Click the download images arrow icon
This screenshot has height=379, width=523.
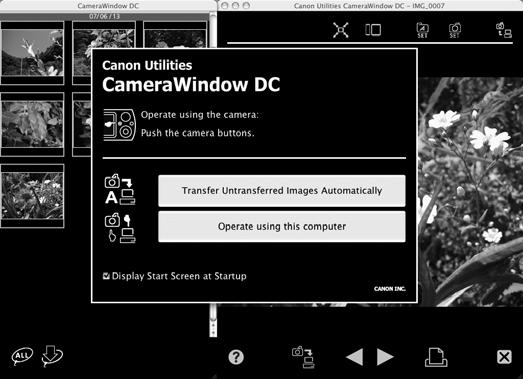click(x=52, y=356)
